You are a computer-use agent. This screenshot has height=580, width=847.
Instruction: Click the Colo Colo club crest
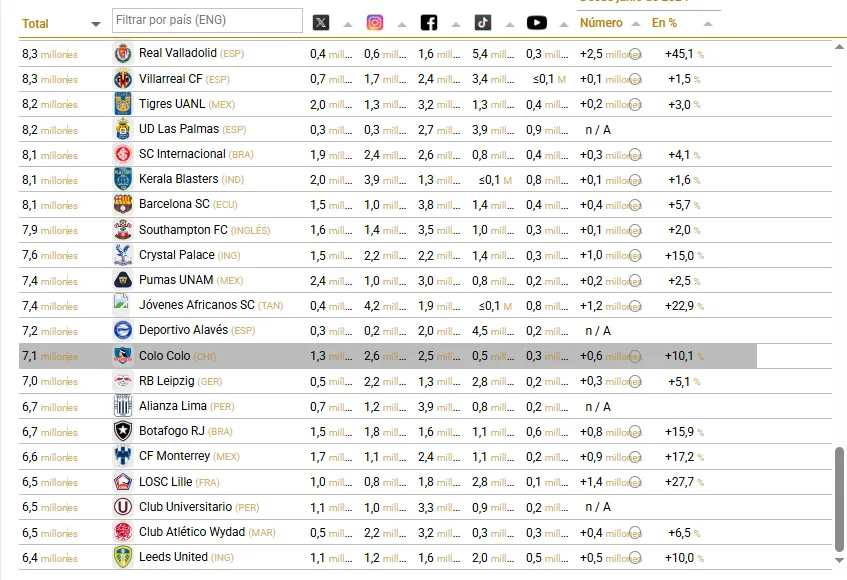(122, 356)
